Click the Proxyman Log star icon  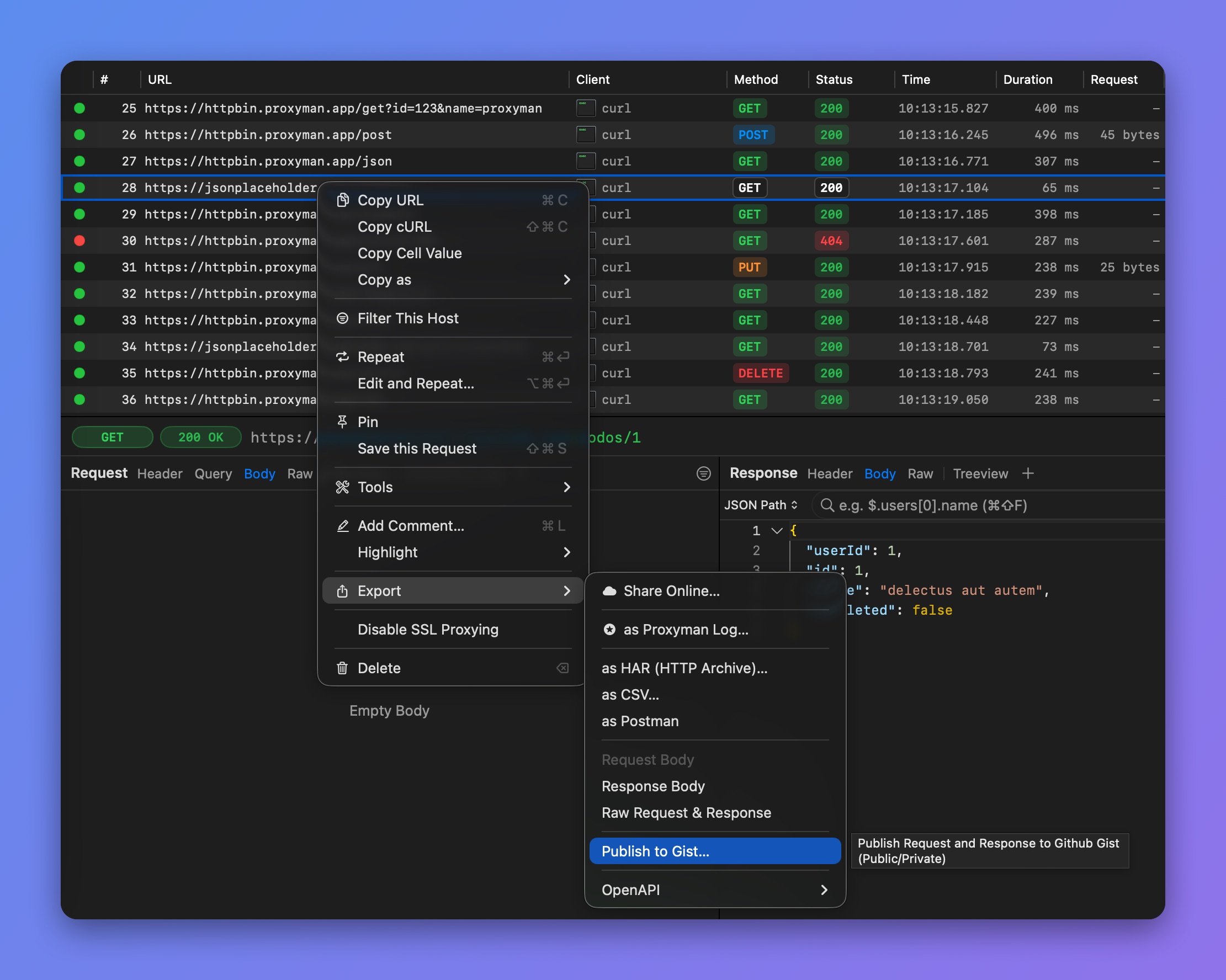[609, 630]
